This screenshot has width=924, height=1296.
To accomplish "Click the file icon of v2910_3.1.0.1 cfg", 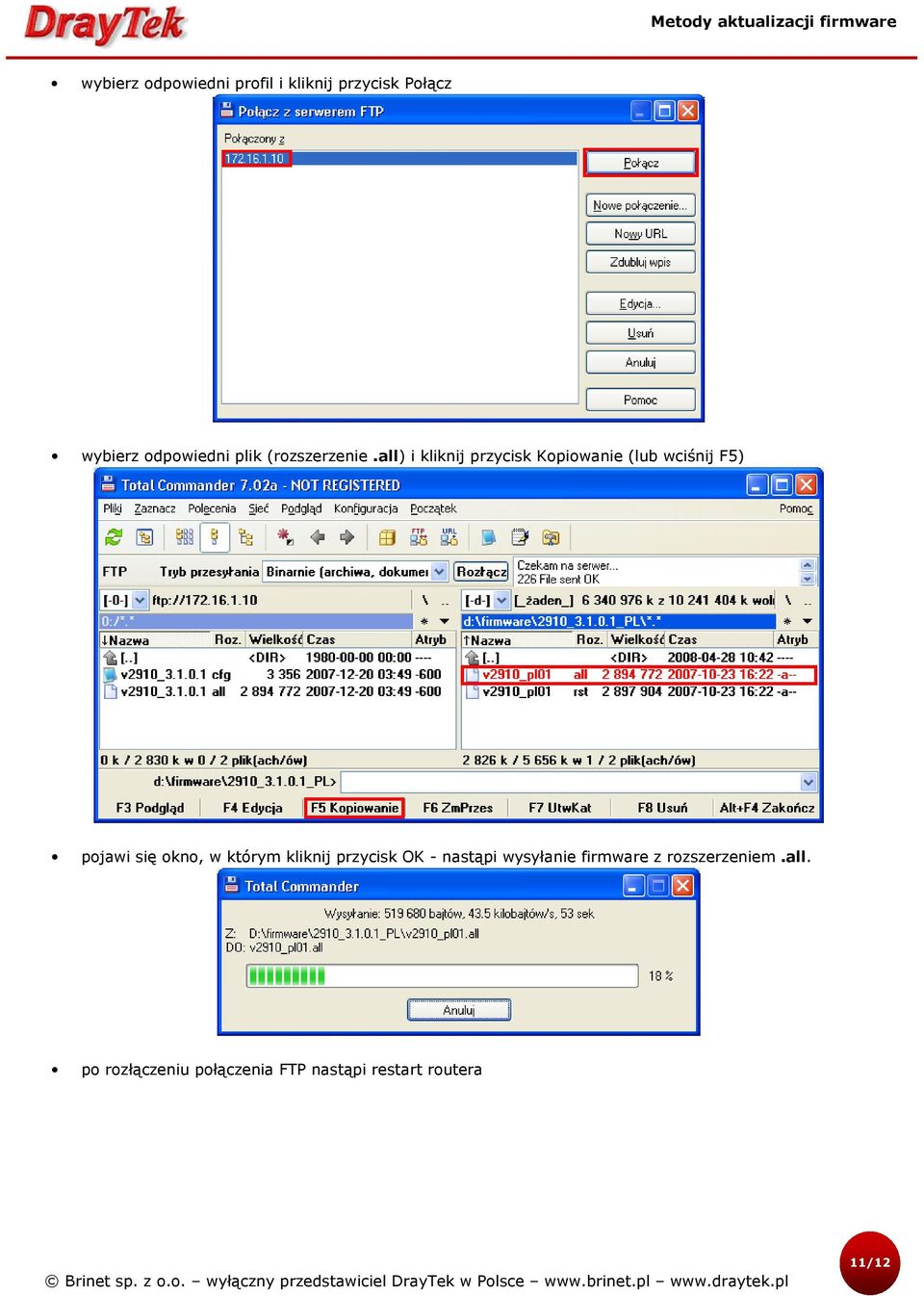I will click(x=110, y=675).
